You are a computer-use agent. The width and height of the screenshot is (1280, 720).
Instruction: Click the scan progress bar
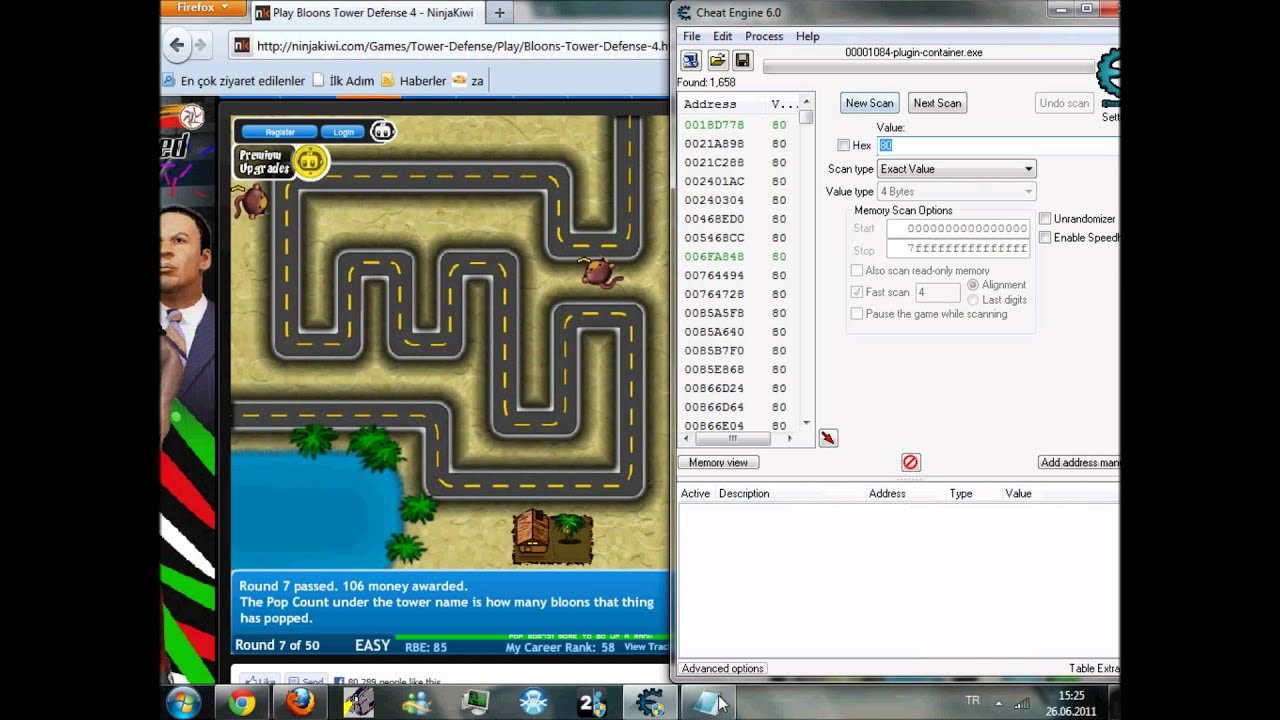coord(929,68)
